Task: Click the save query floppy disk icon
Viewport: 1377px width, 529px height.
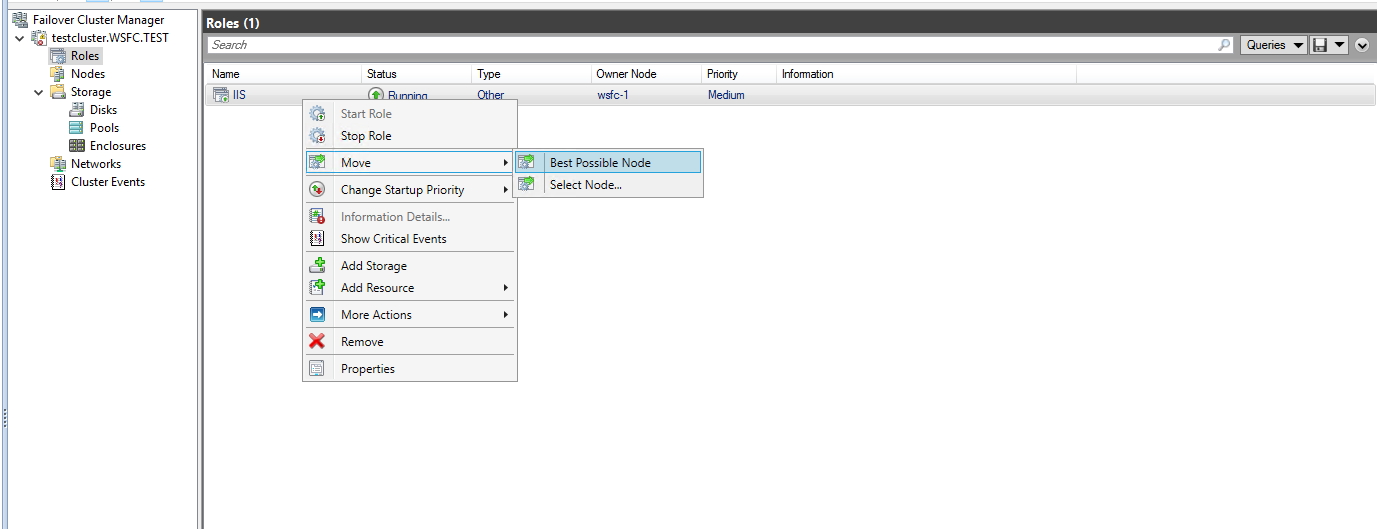Action: [x=1320, y=45]
